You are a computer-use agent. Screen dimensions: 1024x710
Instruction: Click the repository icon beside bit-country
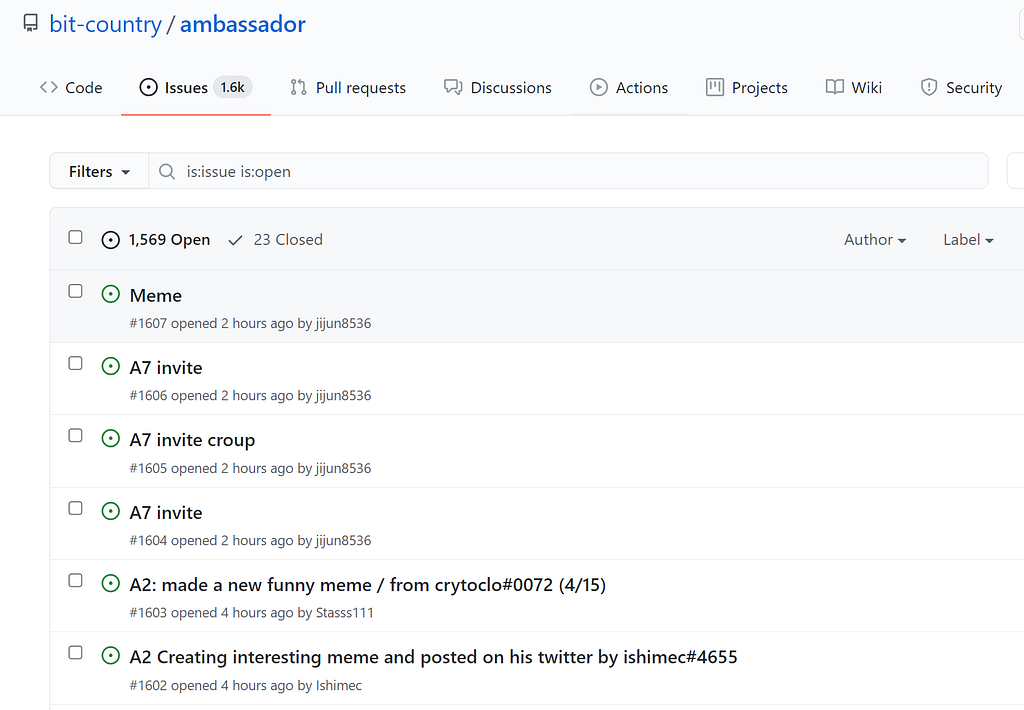click(x=30, y=24)
